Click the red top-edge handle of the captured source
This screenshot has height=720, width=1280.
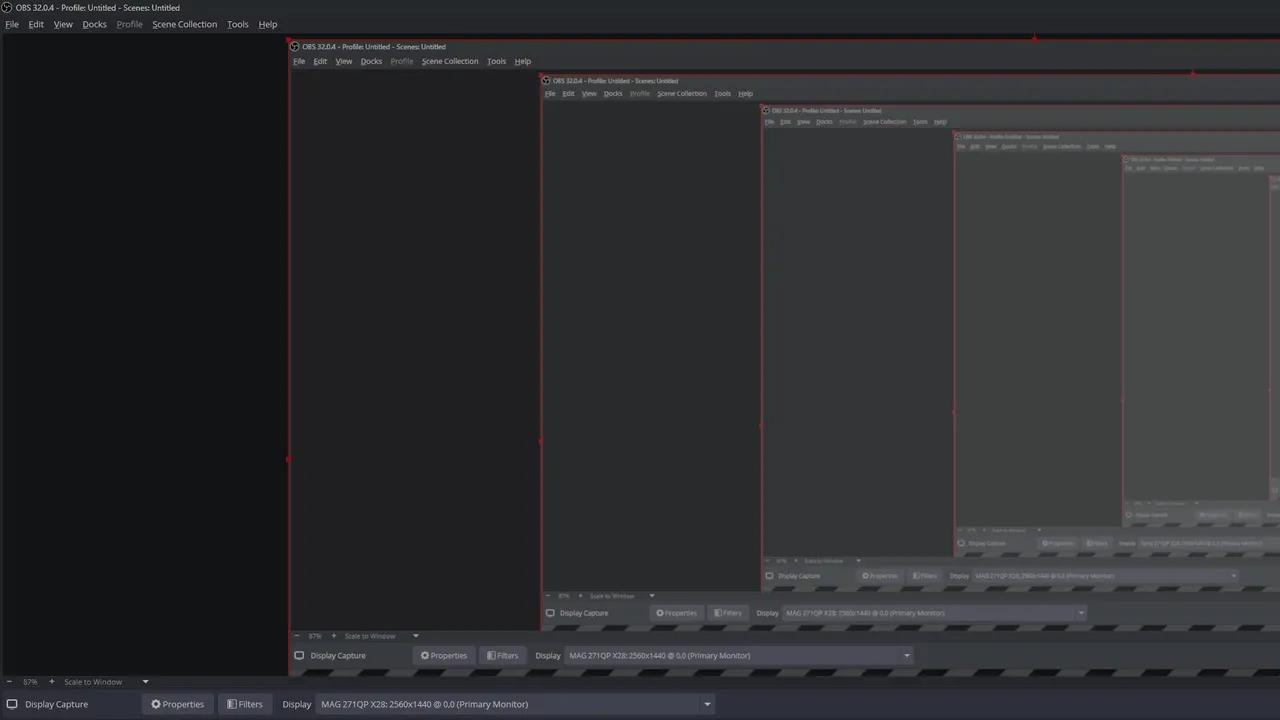(x=1035, y=40)
